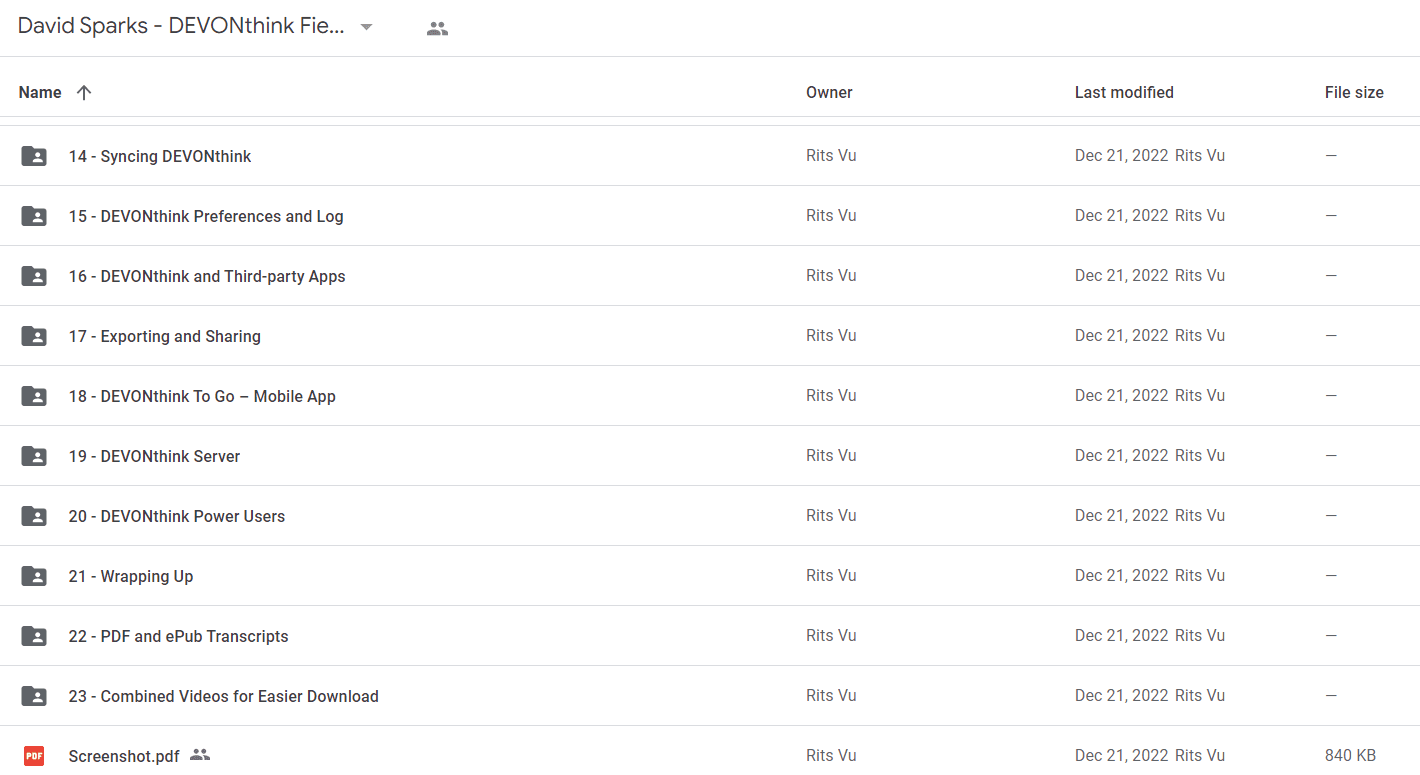The height and width of the screenshot is (775, 1420).
Task: Click owner Rits Vu in 22 - PDF and ePub row
Action: [x=831, y=635]
